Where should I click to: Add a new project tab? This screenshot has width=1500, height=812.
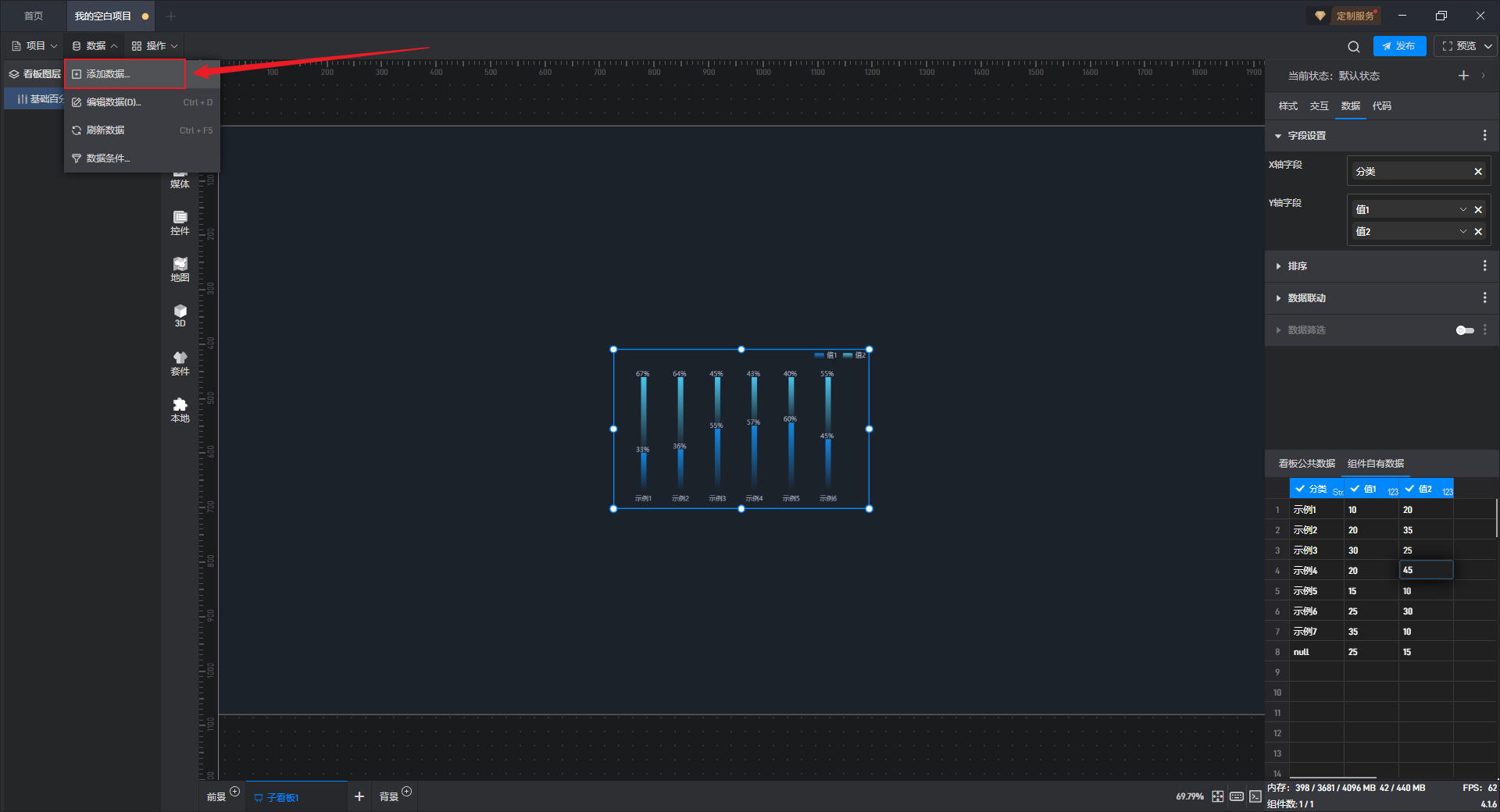coord(171,16)
